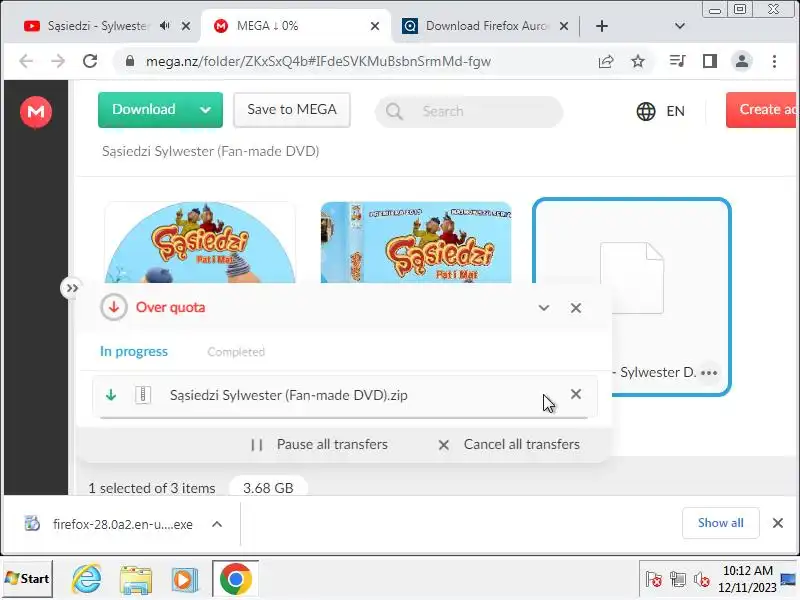Image resolution: width=800 pixels, height=600 pixels.
Task: Switch to the Sąsiedzi - Sylwester YouTube tab
Action: pyautogui.click(x=97, y=26)
